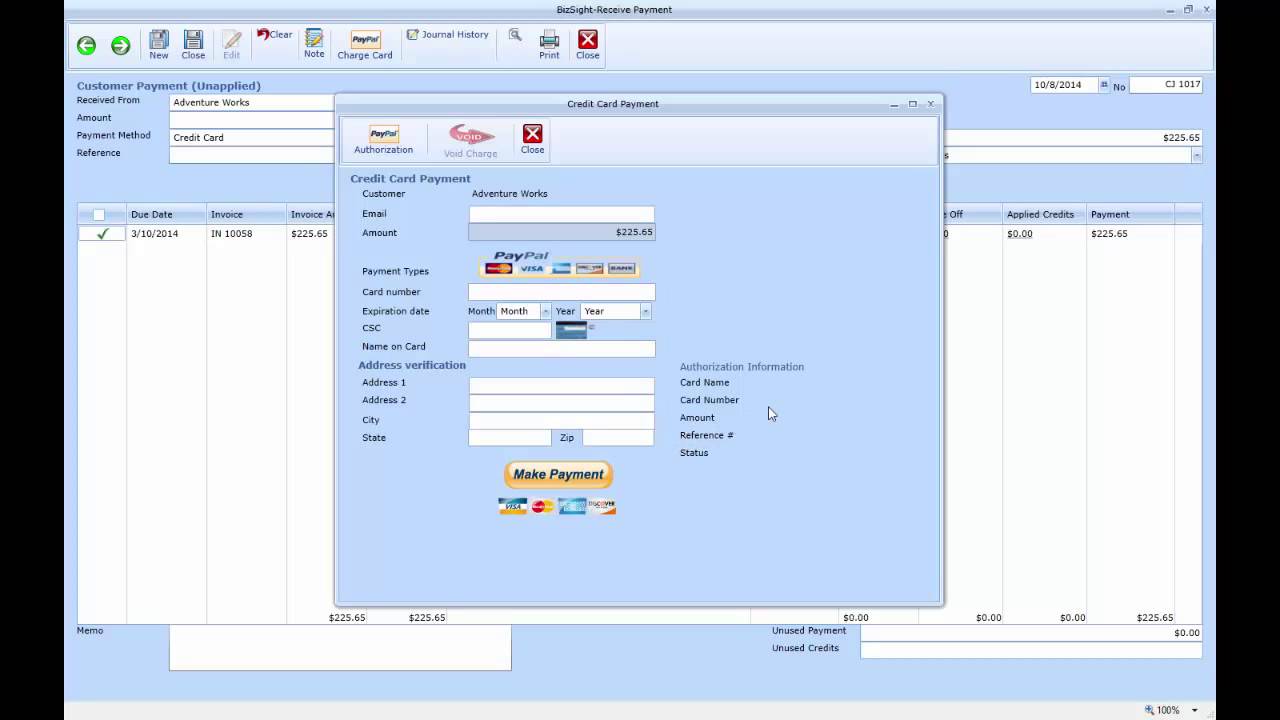
Task: Click the Address 2 field
Action: 562,402
